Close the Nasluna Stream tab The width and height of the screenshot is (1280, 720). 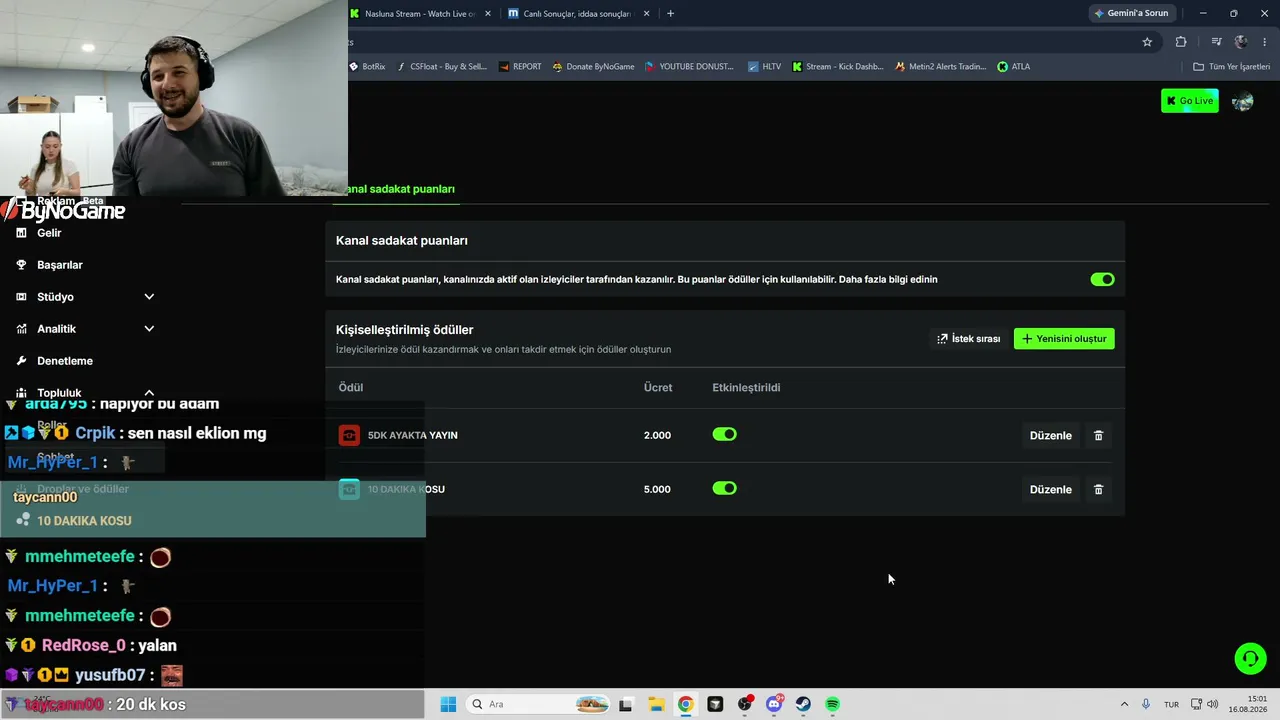click(x=487, y=14)
